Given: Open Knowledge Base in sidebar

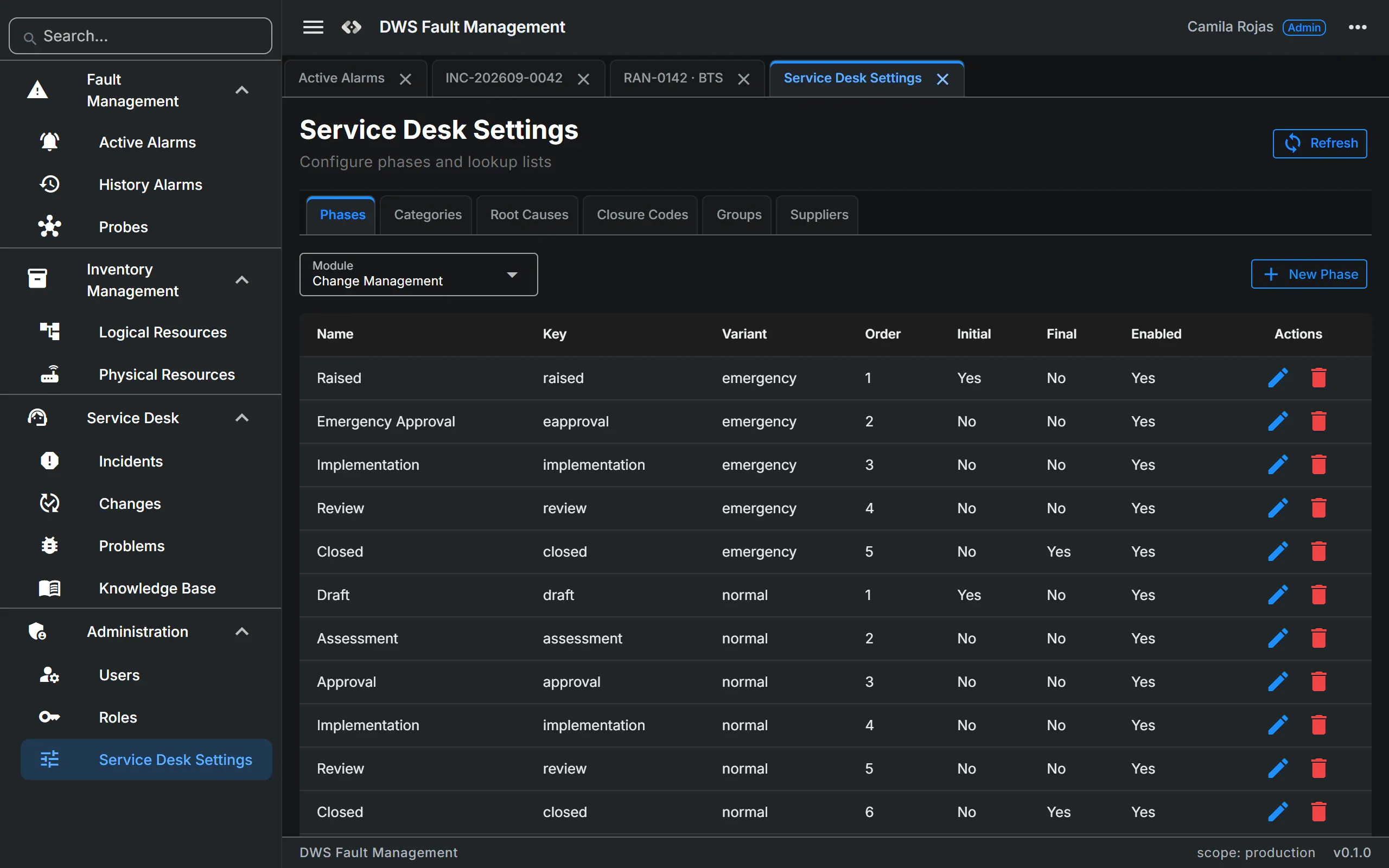Looking at the screenshot, I should 146,589.
